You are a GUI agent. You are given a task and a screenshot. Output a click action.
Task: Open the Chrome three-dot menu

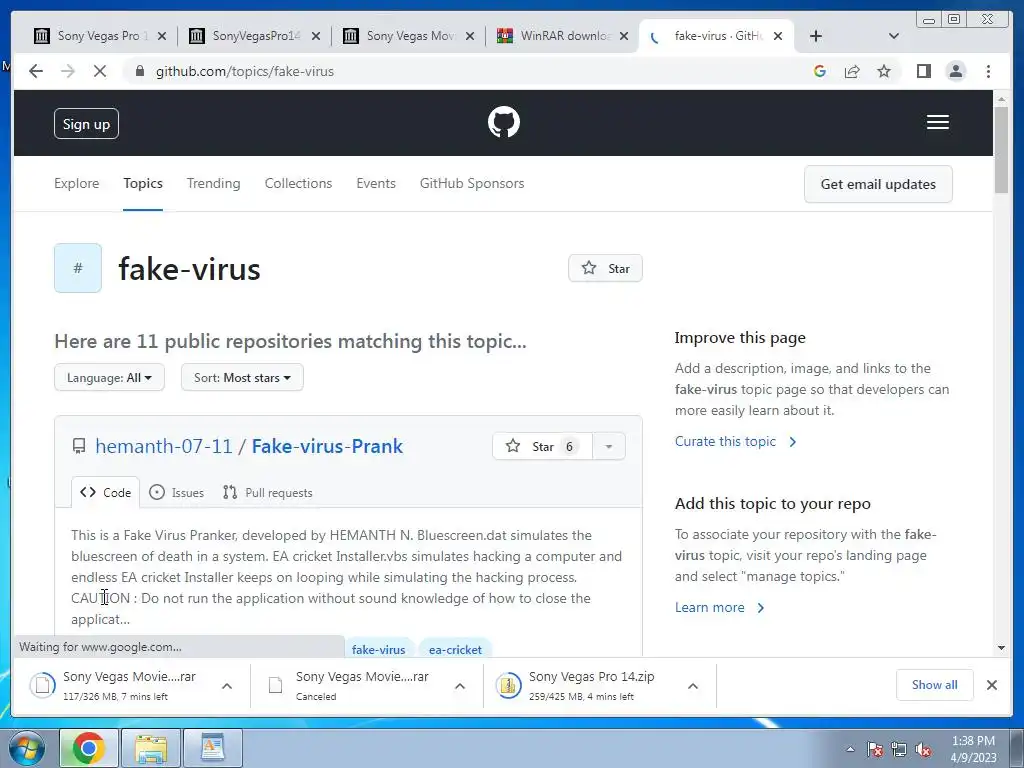(988, 71)
